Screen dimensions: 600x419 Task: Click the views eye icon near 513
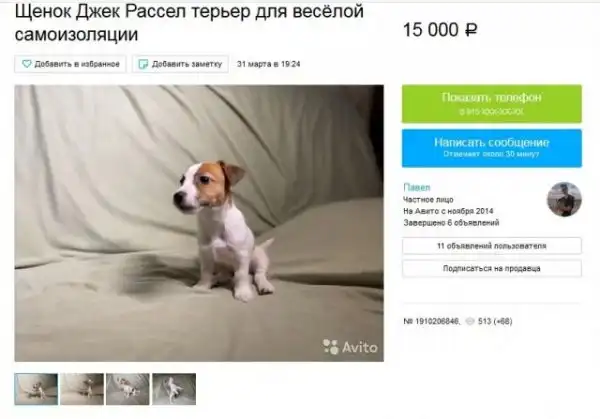click(x=470, y=321)
